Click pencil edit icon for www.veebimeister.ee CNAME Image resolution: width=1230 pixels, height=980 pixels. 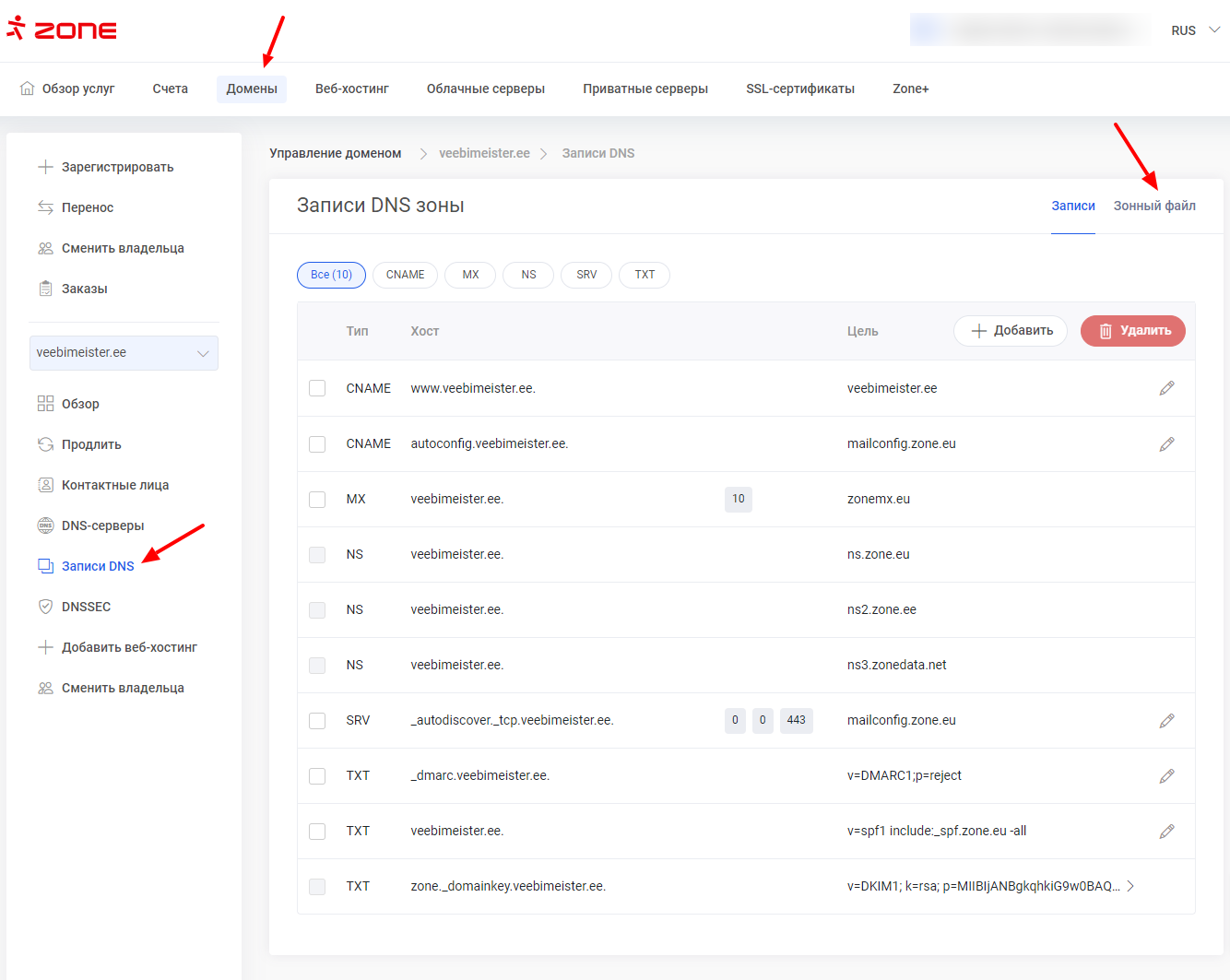pyautogui.click(x=1166, y=388)
